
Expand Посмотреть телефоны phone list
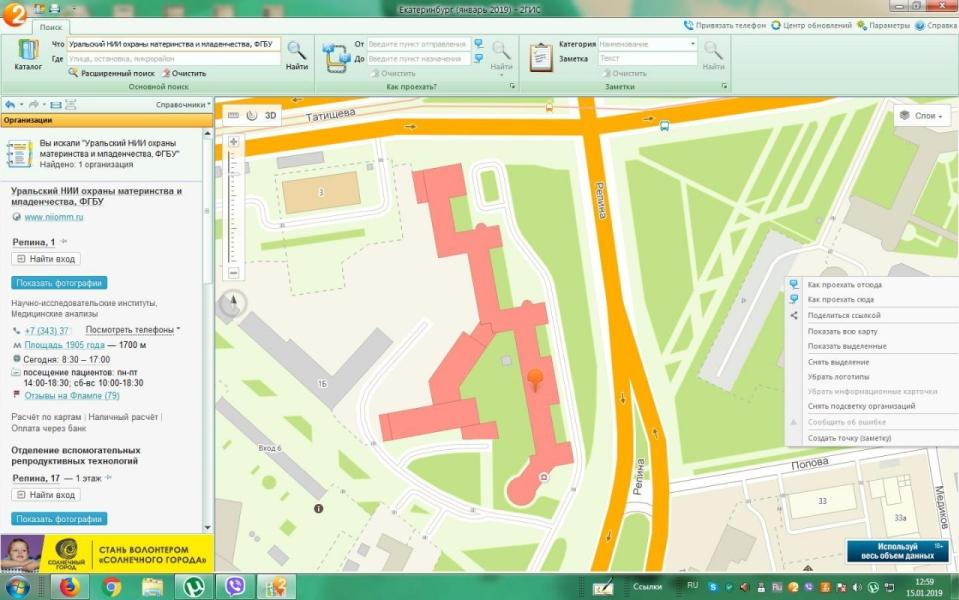tap(132, 329)
